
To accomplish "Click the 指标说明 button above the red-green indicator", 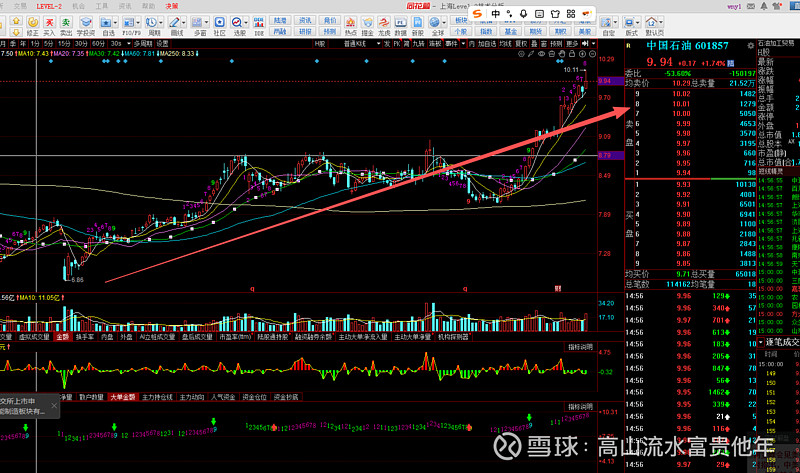I will click(581, 347).
